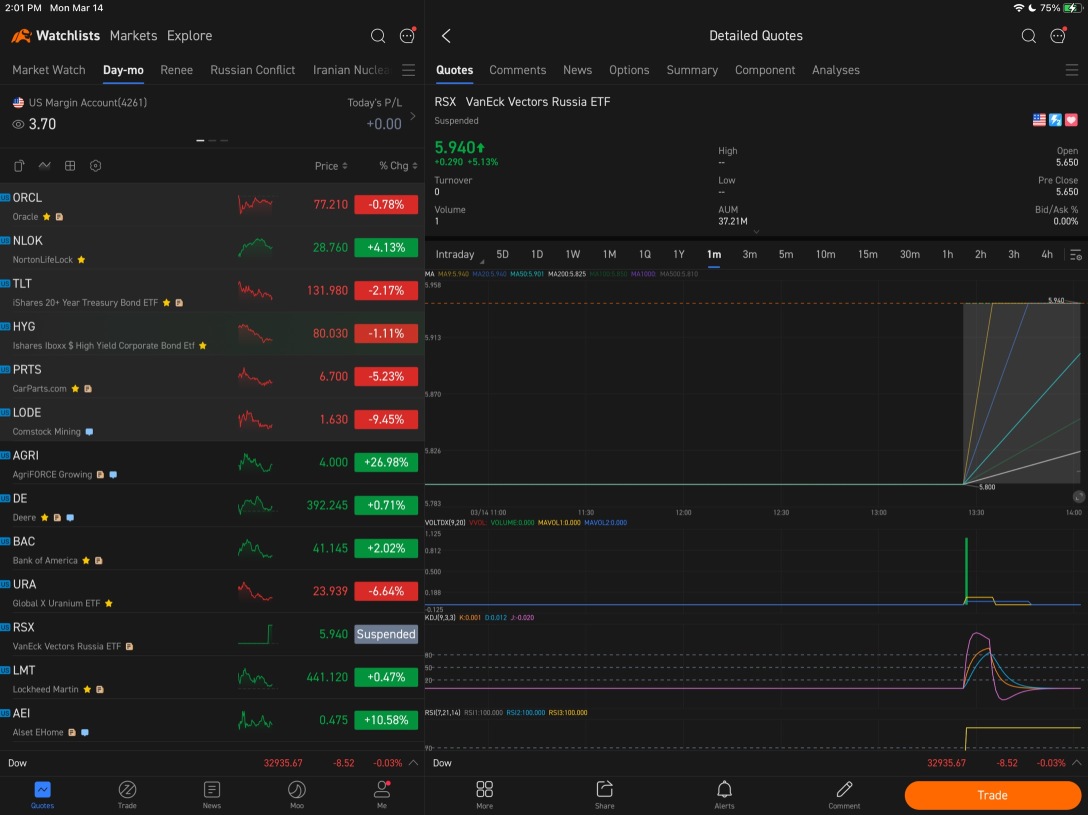Click the blue lightning icon beside RSX
The width and height of the screenshot is (1088, 815).
click(1055, 120)
